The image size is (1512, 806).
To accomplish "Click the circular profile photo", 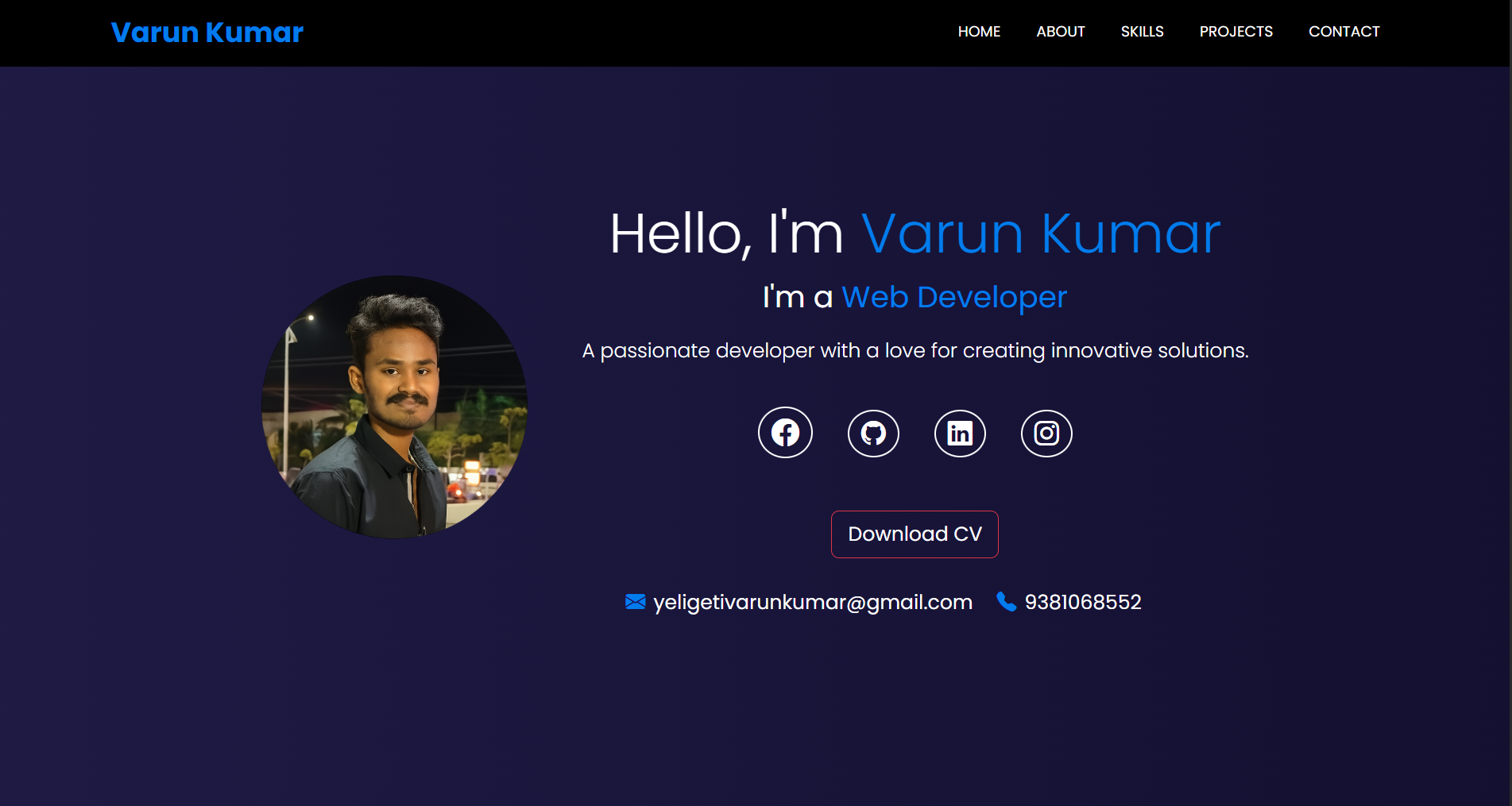I will (395, 407).
